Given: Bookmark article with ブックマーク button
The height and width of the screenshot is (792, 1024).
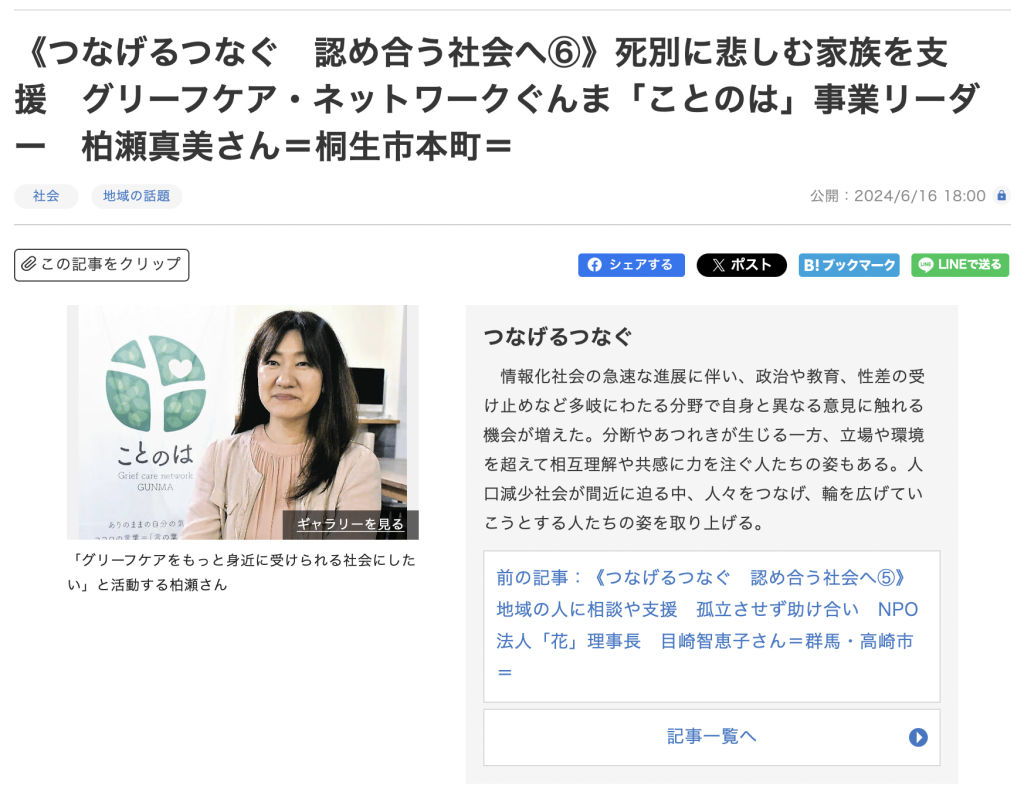Looking at the screenshot, I should [849, 264].
